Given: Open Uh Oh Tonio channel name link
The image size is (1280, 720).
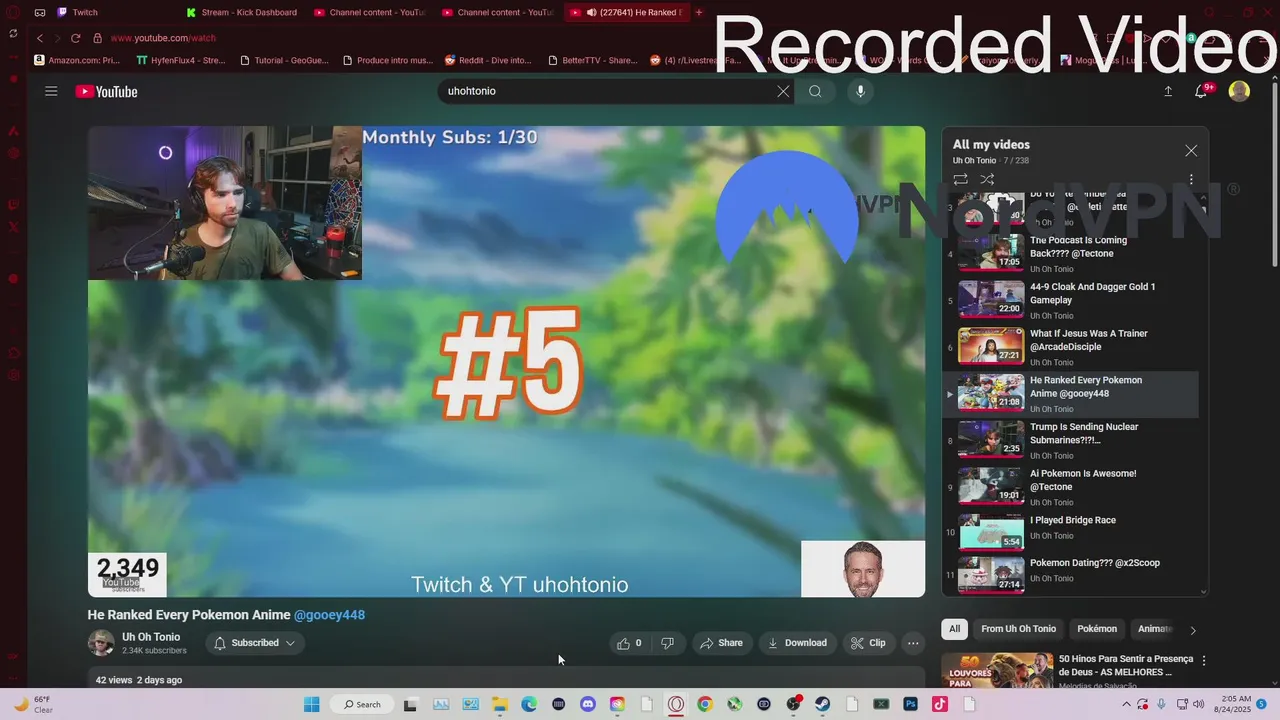Looking at the screenshot, I should 151,637.
